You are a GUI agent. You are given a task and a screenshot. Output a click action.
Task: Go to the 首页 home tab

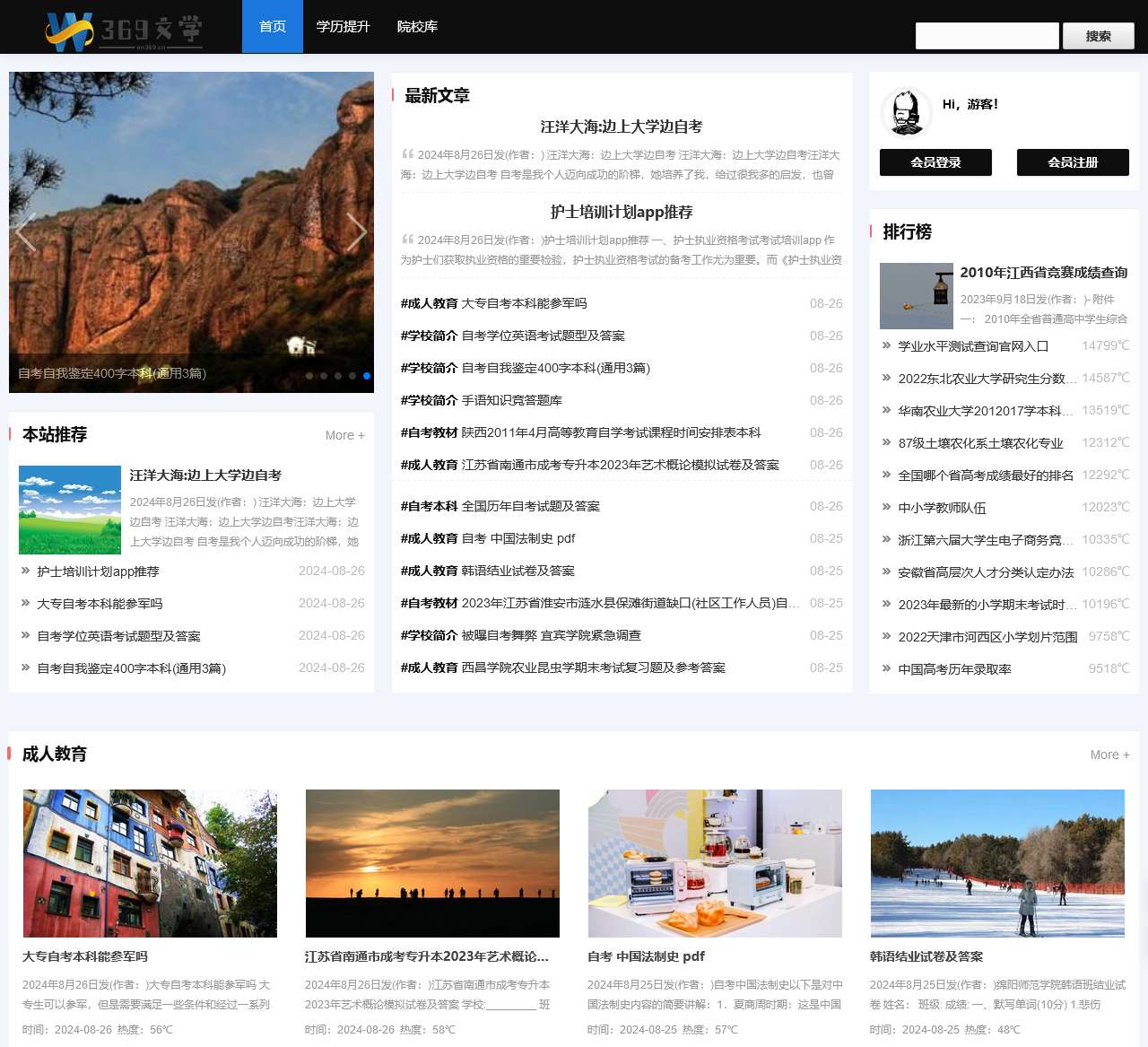(273, 27)
